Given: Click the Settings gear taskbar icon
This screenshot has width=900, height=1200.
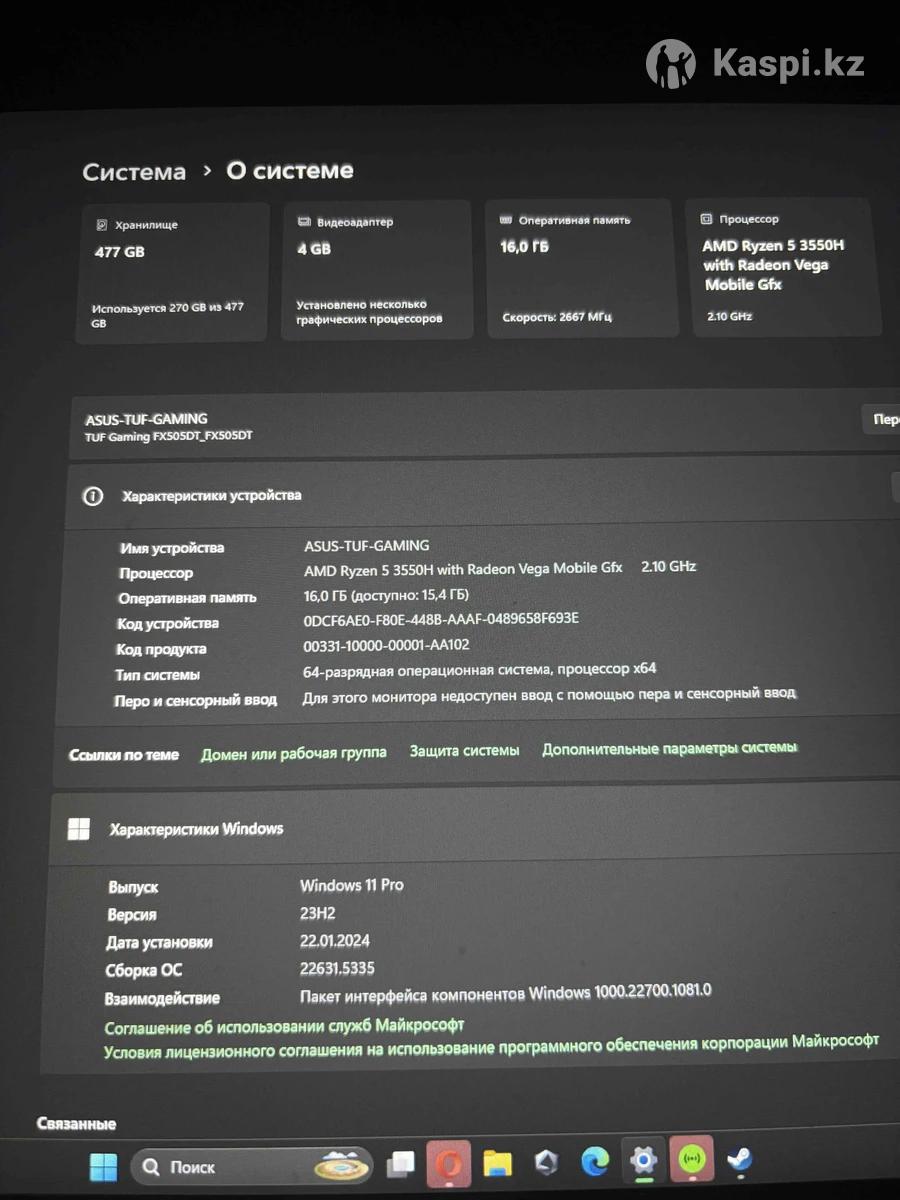Looking at the screenshot, I should click(x=643, y=1161).
